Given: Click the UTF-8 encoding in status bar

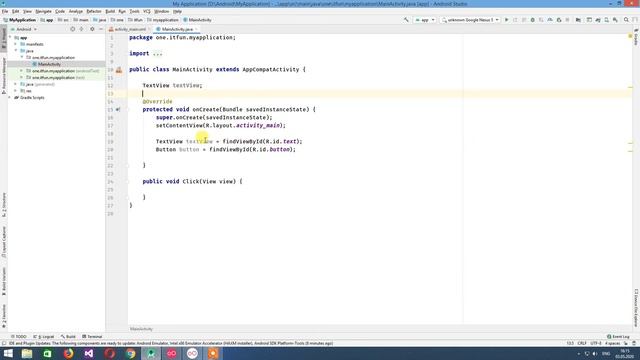Looking at the screenshot, I should (596, 343).
